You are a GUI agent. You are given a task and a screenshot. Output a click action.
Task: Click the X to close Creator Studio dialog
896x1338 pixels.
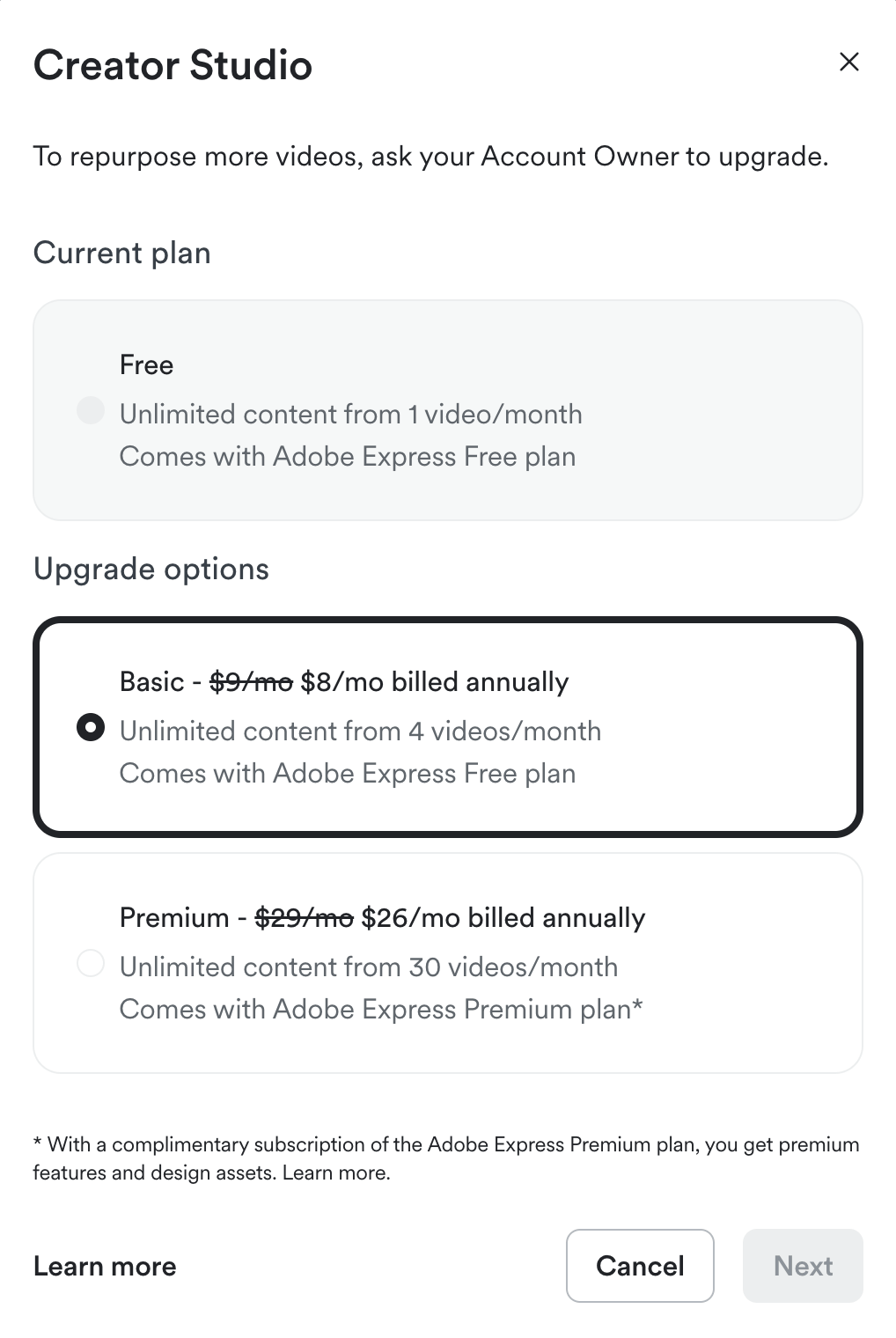tap(848, 62)
